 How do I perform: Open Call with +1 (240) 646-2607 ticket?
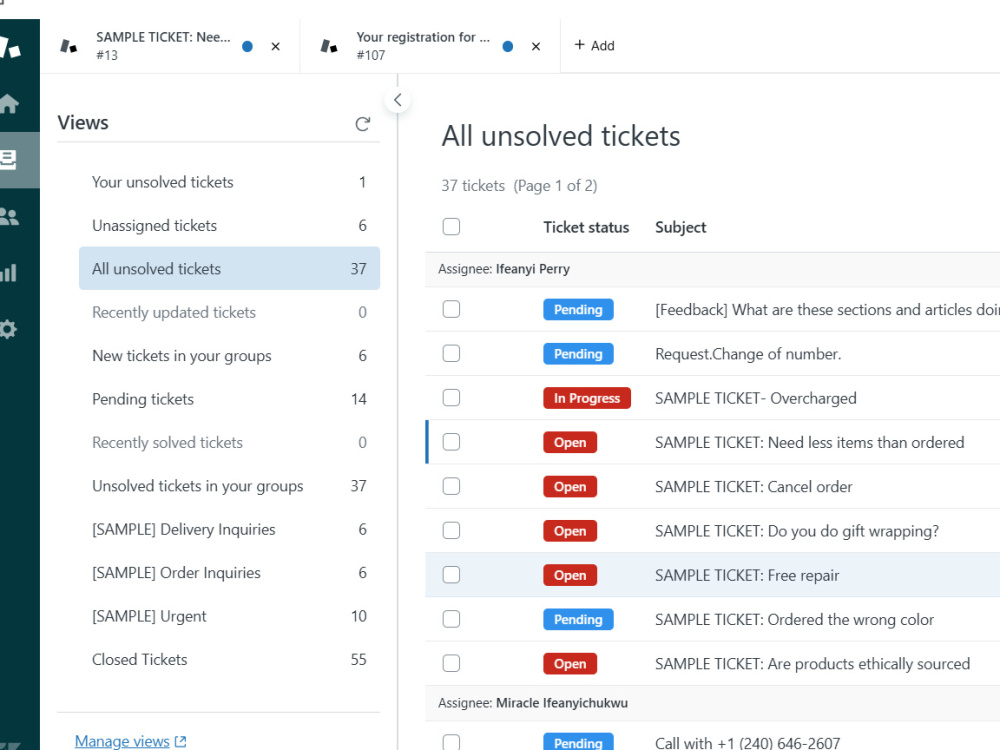coord(747,743)
